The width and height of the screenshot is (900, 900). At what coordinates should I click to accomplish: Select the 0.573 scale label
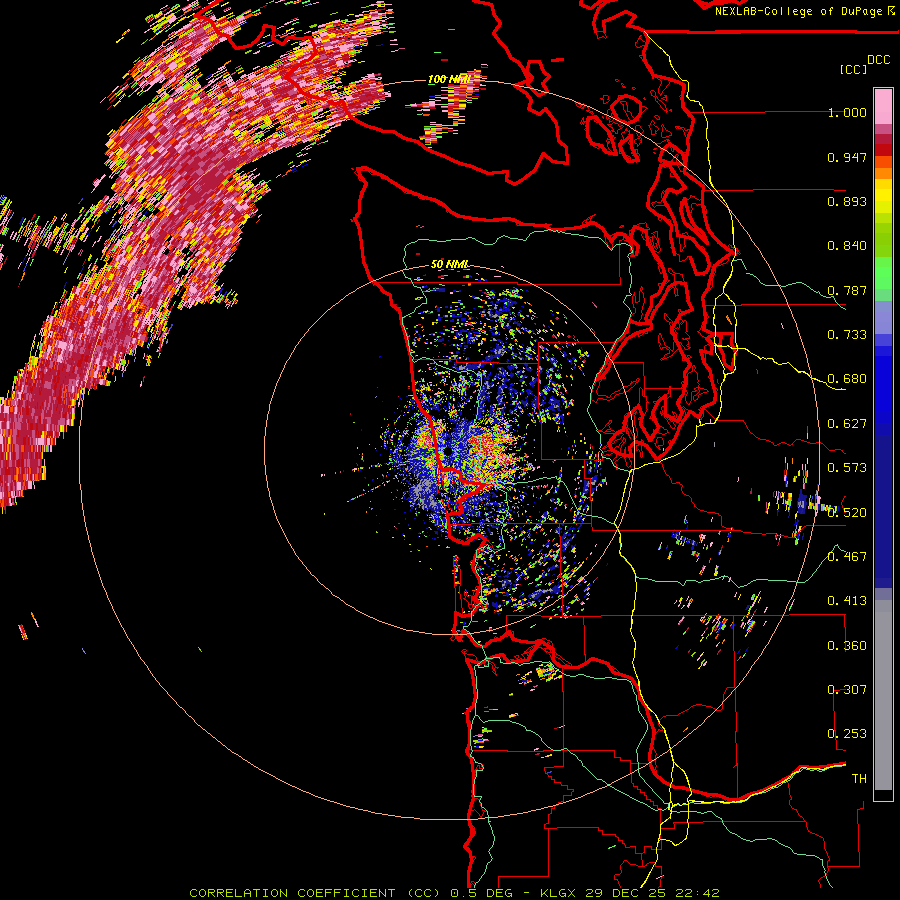[847, 468]
